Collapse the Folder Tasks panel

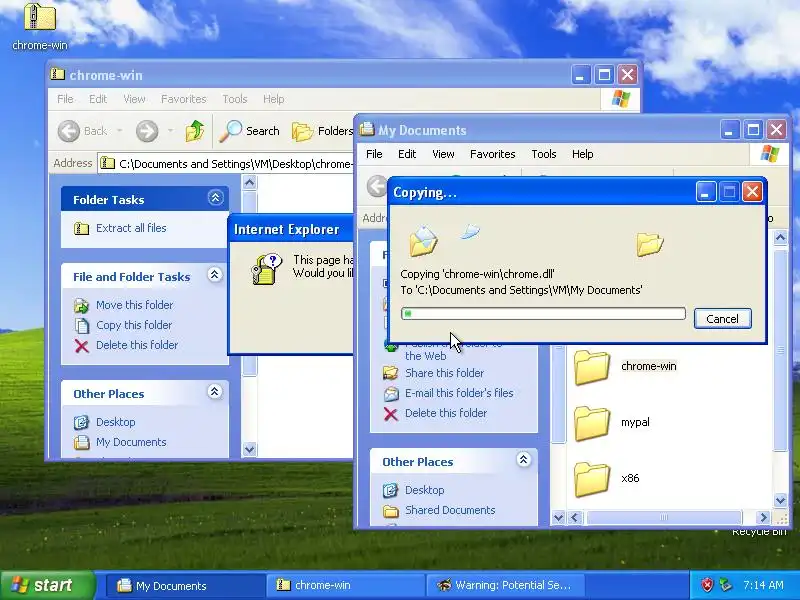[215, 198]
